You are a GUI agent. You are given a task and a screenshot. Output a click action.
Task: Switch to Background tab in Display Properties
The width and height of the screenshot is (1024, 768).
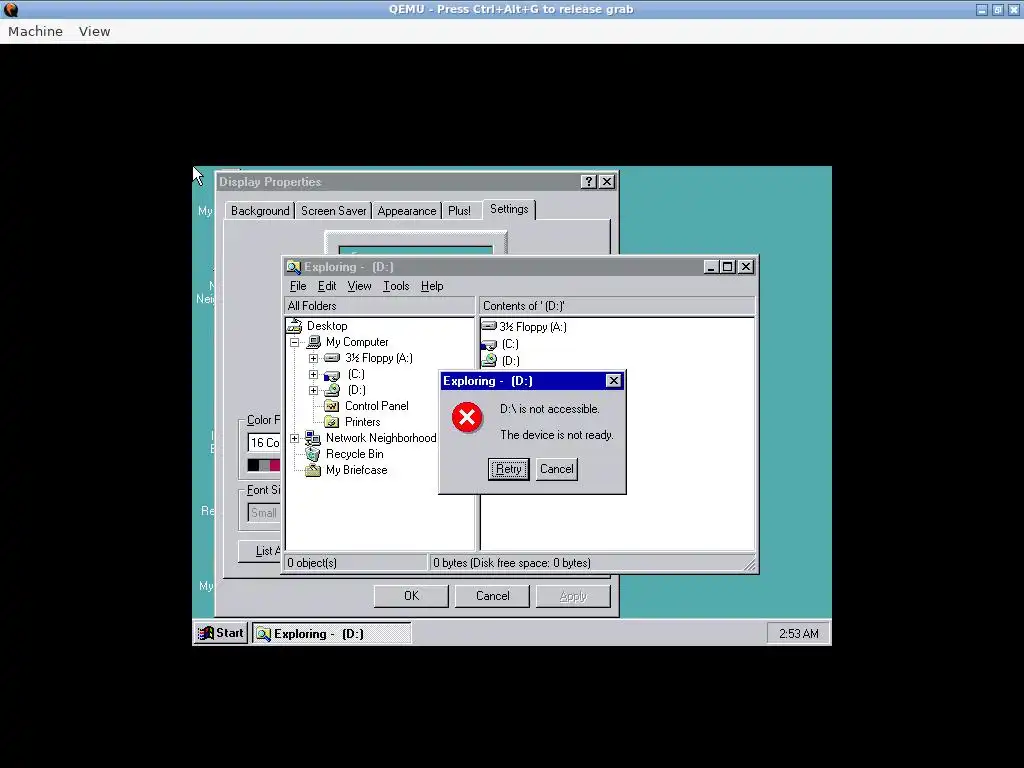point(260,211)
